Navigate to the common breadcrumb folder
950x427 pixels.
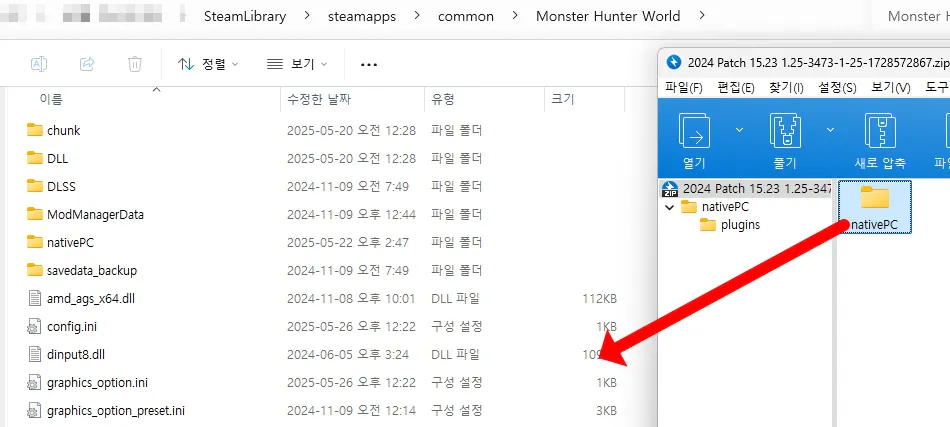(466, 16)
